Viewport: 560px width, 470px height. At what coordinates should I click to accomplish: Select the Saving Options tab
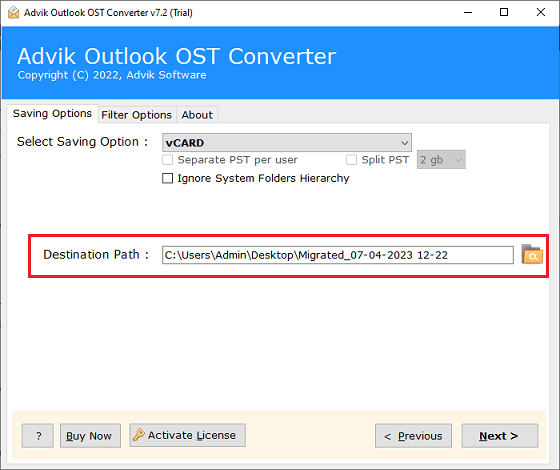(x=52, y=114)
